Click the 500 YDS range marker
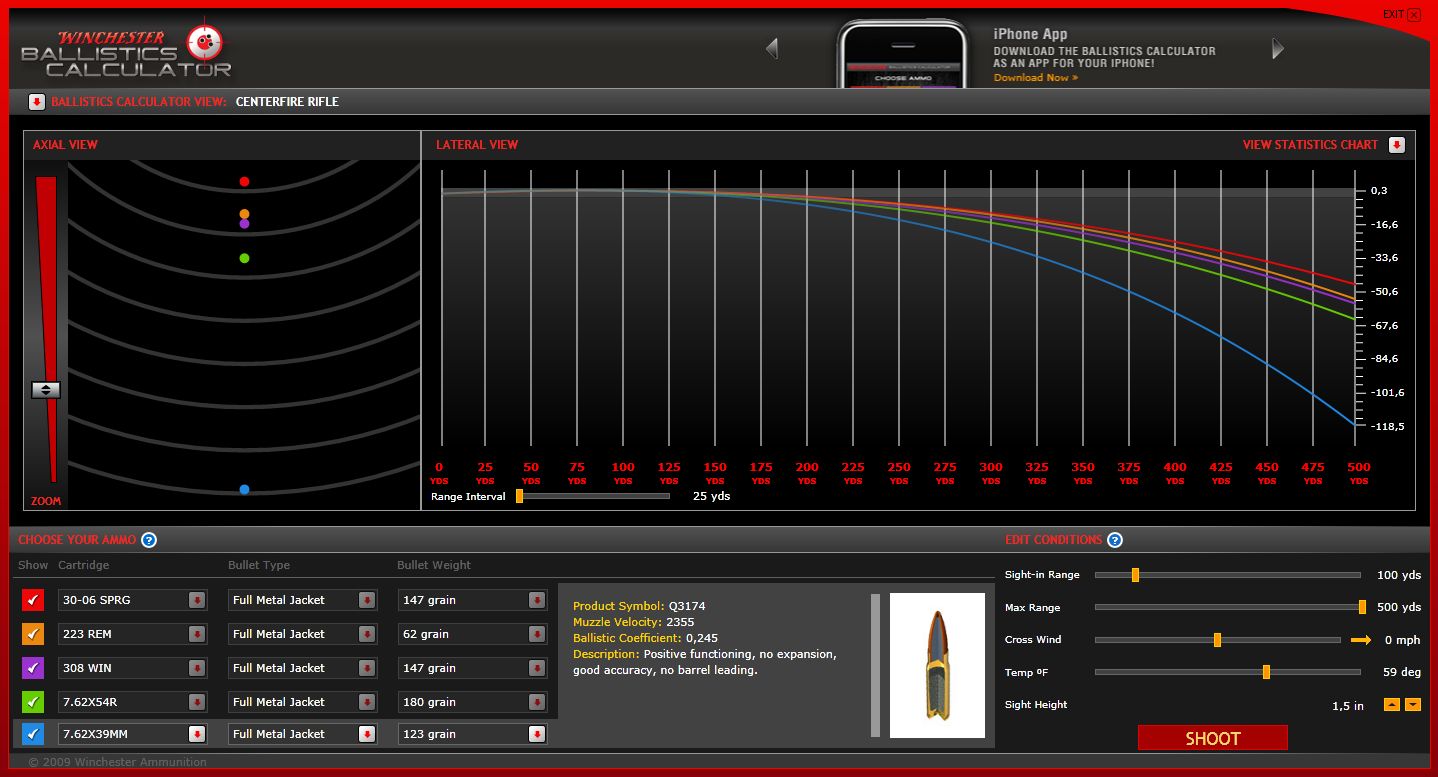This screenshot has width=1438, height=777. (1358, 472)
